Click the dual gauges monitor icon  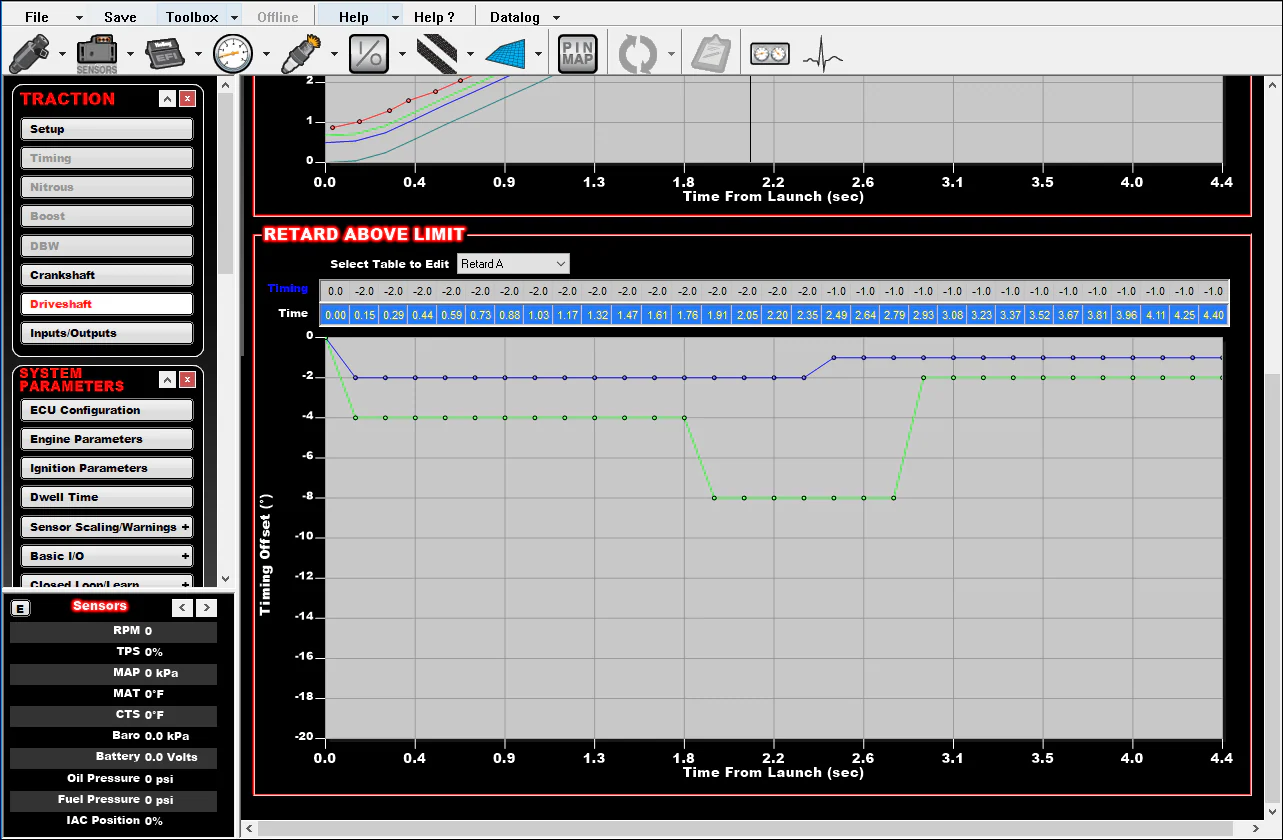pyautogui.click(x=768, y=52)
